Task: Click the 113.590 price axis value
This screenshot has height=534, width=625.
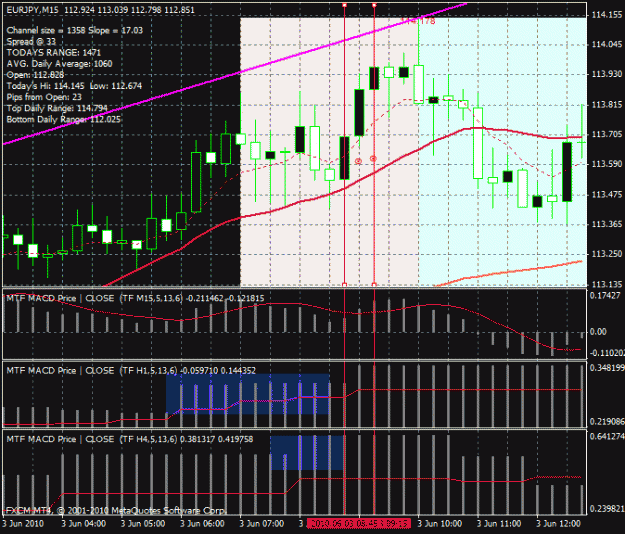Action: [607, 164]
